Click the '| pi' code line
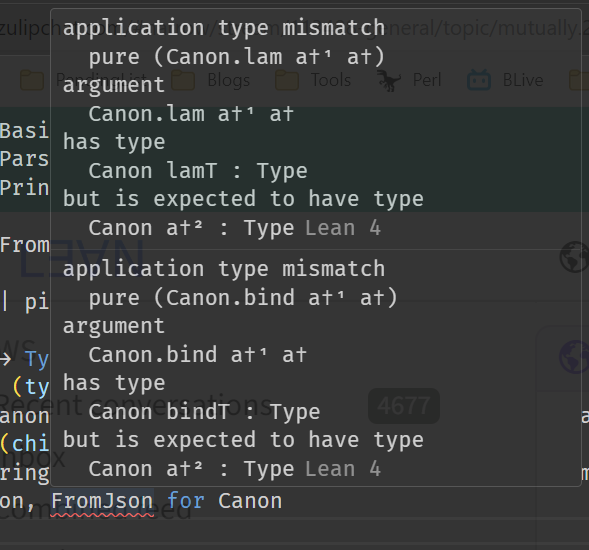 tap(25, 302)
